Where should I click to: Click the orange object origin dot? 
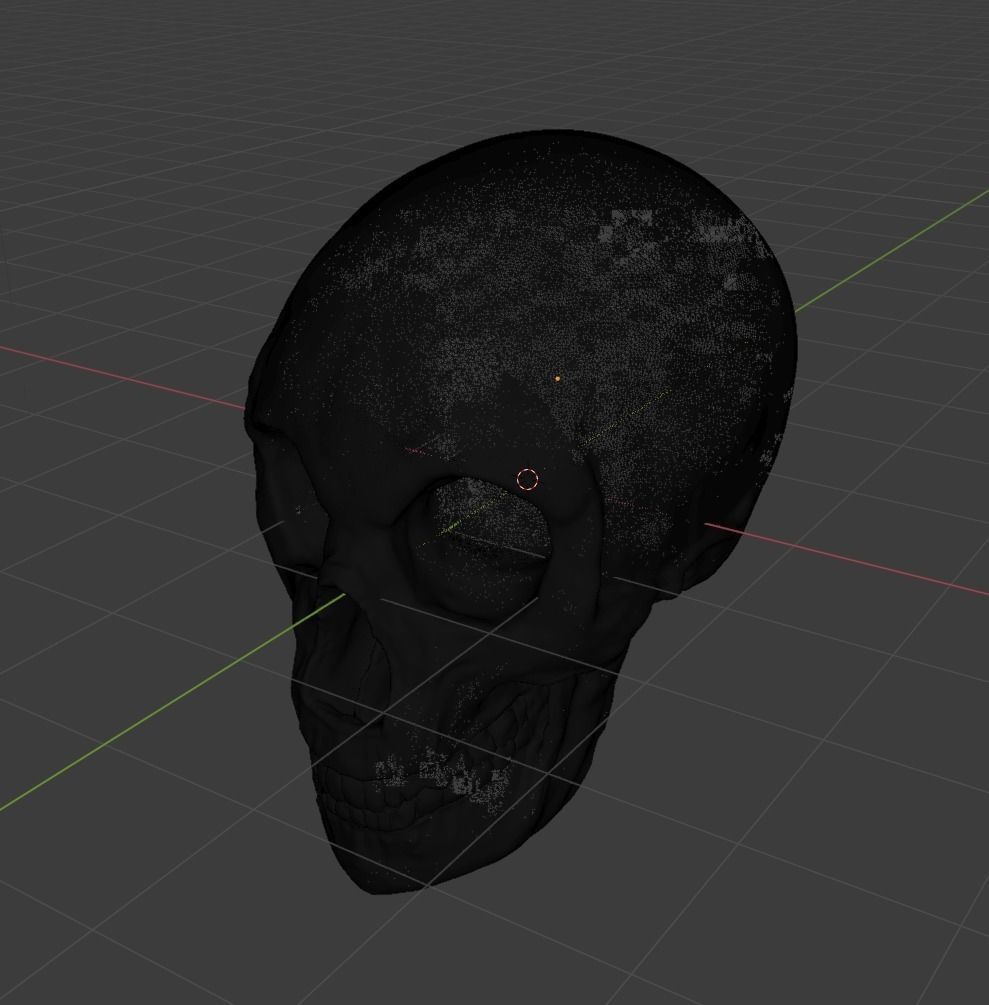(x=558, y=379)
